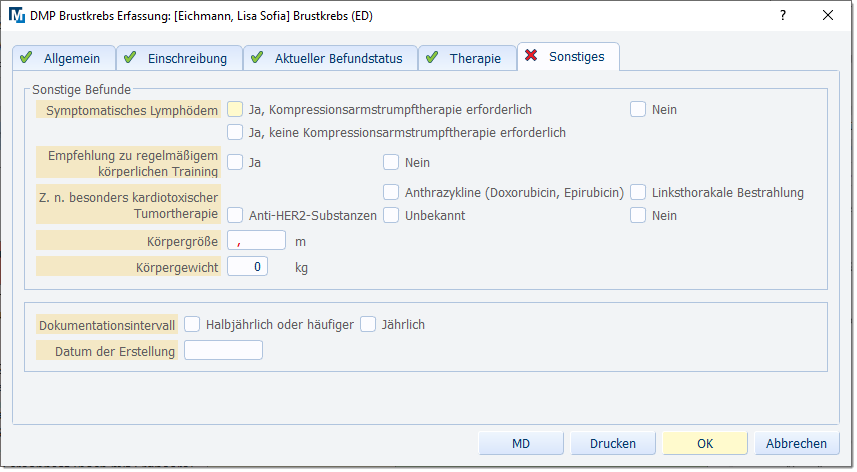The height and width of the screenshot is (472, 857).
Task: Click the Dokumentationsintervall label
Action: 107,325
